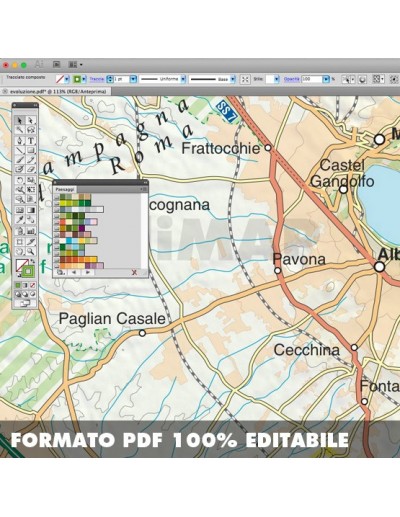This screenshot has height=517, width=400.
Task: Open the Base brush definition dropdown
Action: coord(233,79)
